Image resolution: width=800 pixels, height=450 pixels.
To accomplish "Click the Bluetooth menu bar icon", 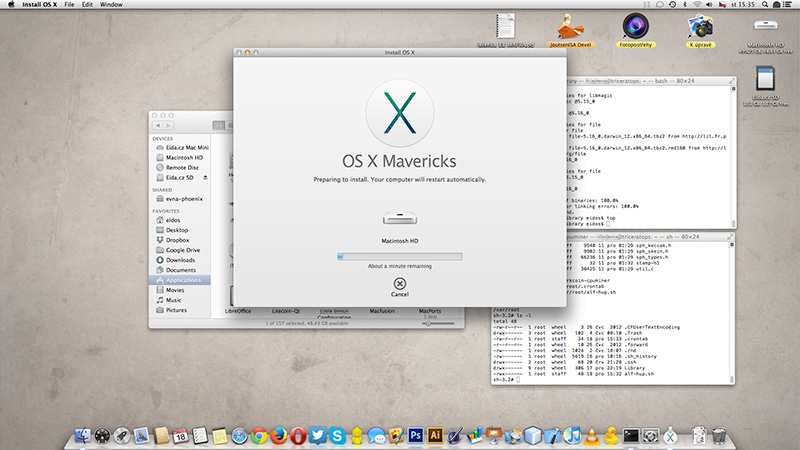I will click(685, 4).
